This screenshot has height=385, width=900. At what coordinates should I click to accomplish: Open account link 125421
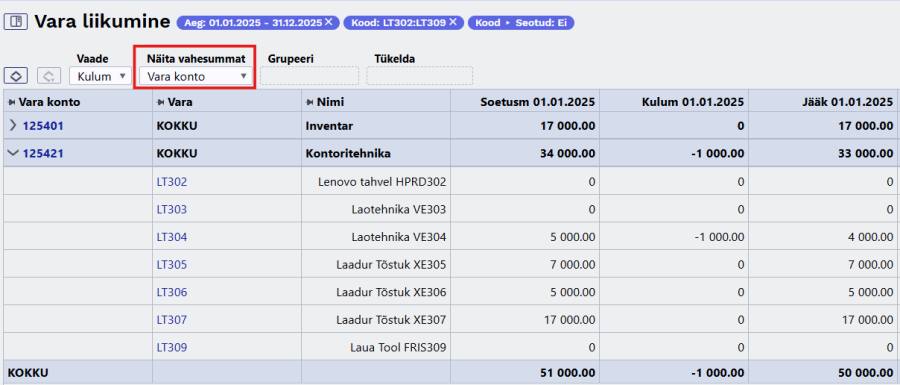point(42,153)
